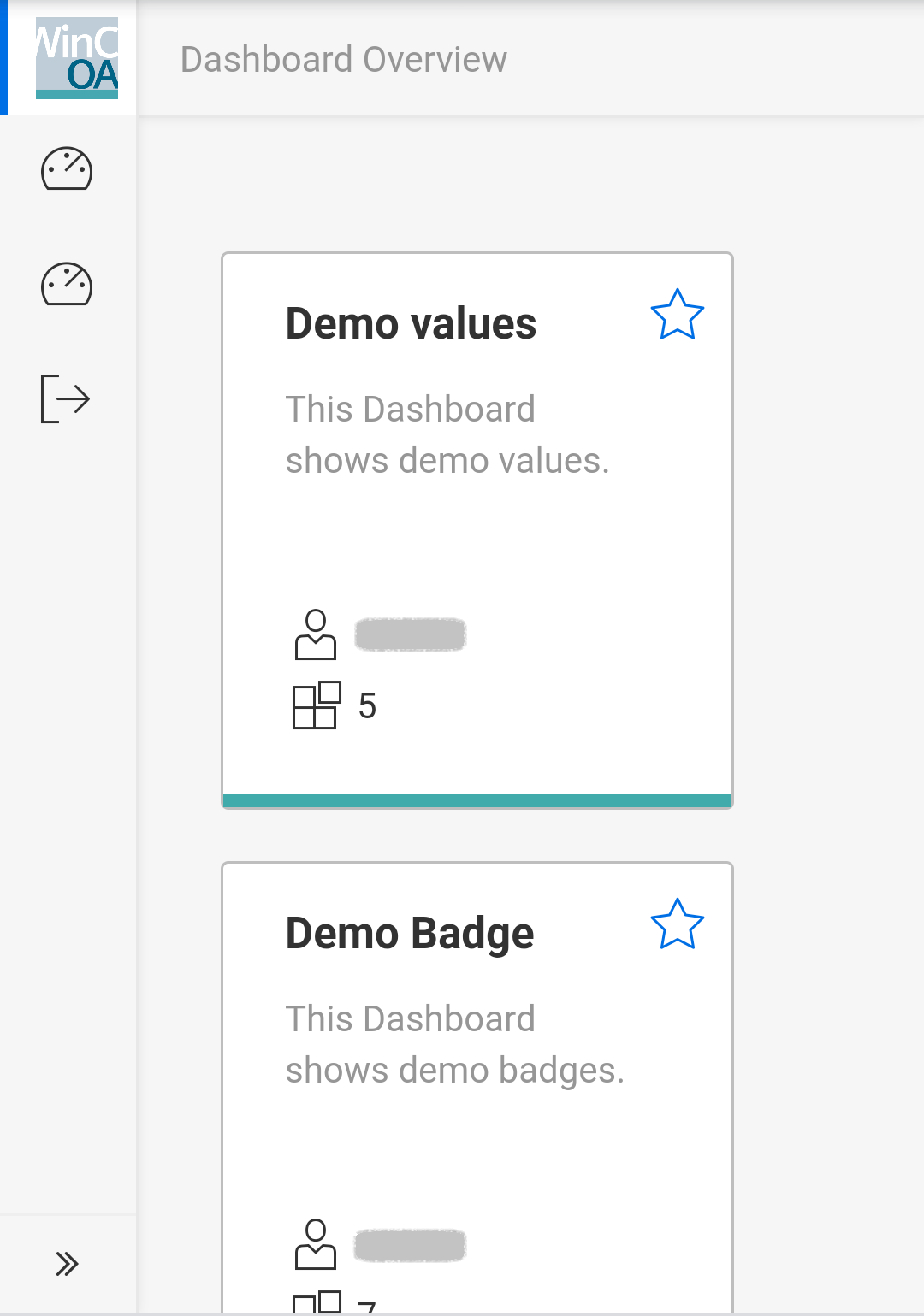Image resolution: width=924 pixels, height=1316 pixels.
Task: Open the second gauge icon in the sidebar
Action: (x=67, y=284)
